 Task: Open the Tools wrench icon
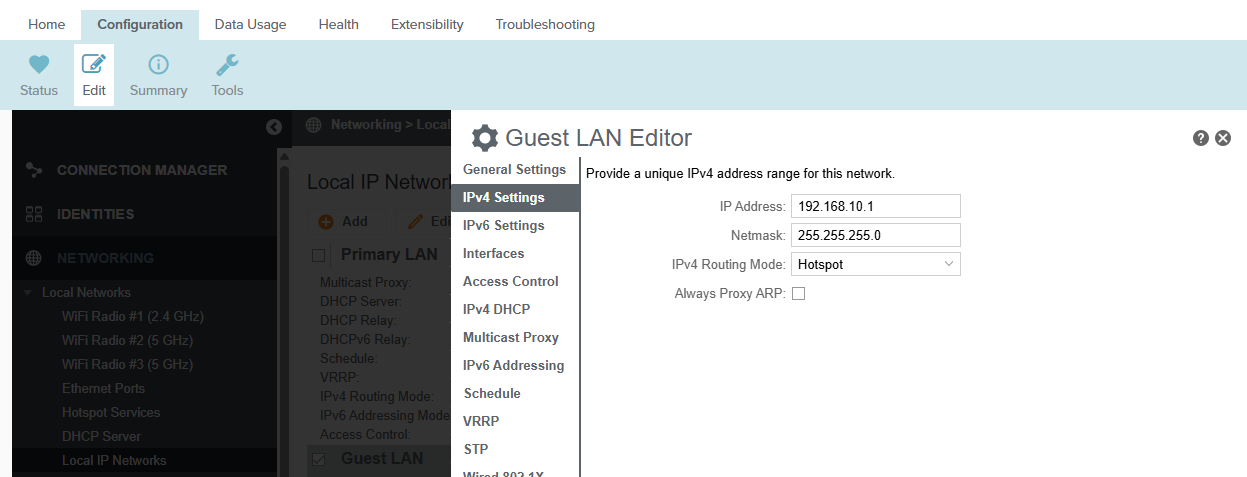click(227, 65)
